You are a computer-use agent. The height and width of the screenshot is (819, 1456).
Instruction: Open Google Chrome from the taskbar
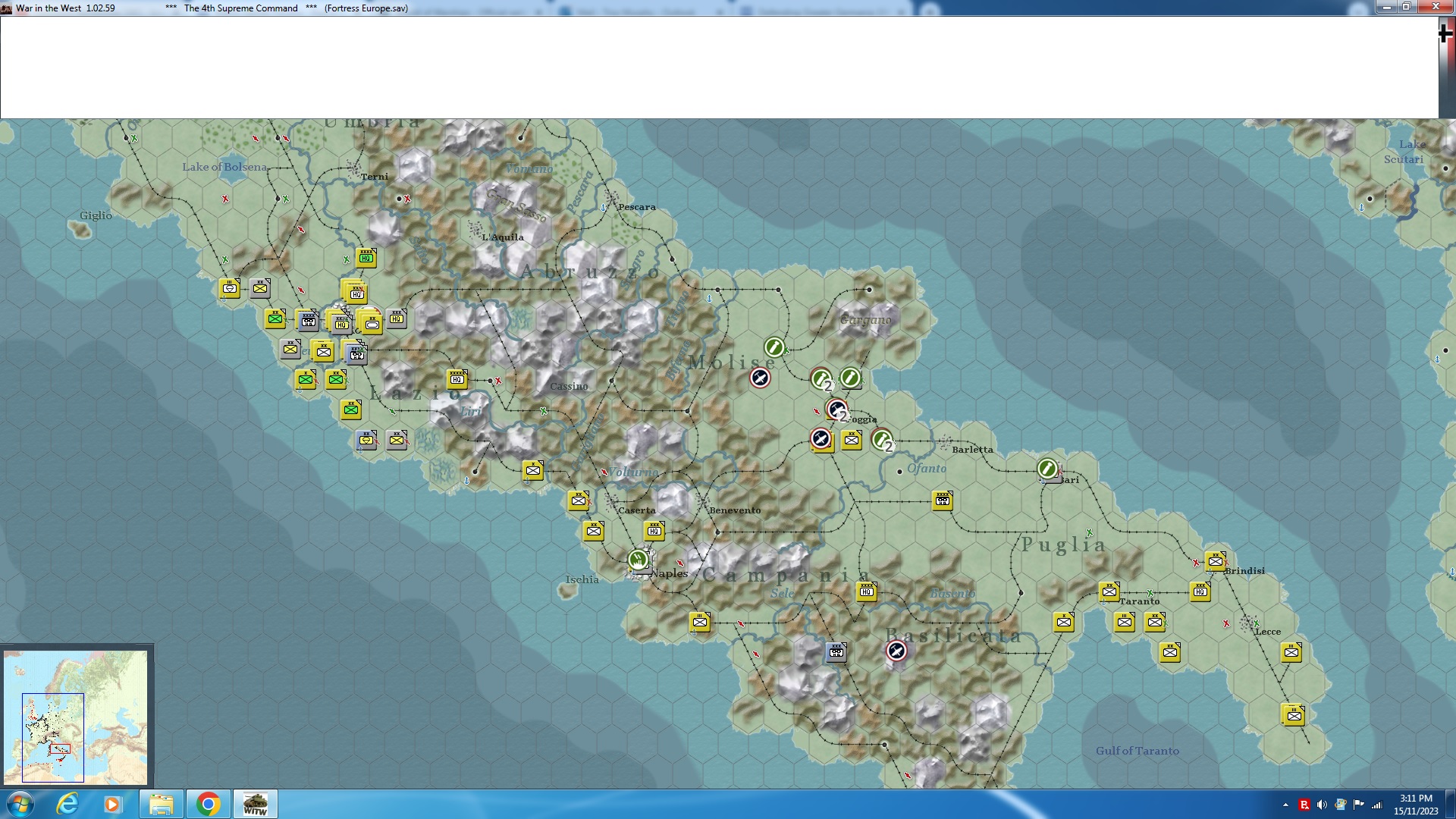tap(208, 804)
